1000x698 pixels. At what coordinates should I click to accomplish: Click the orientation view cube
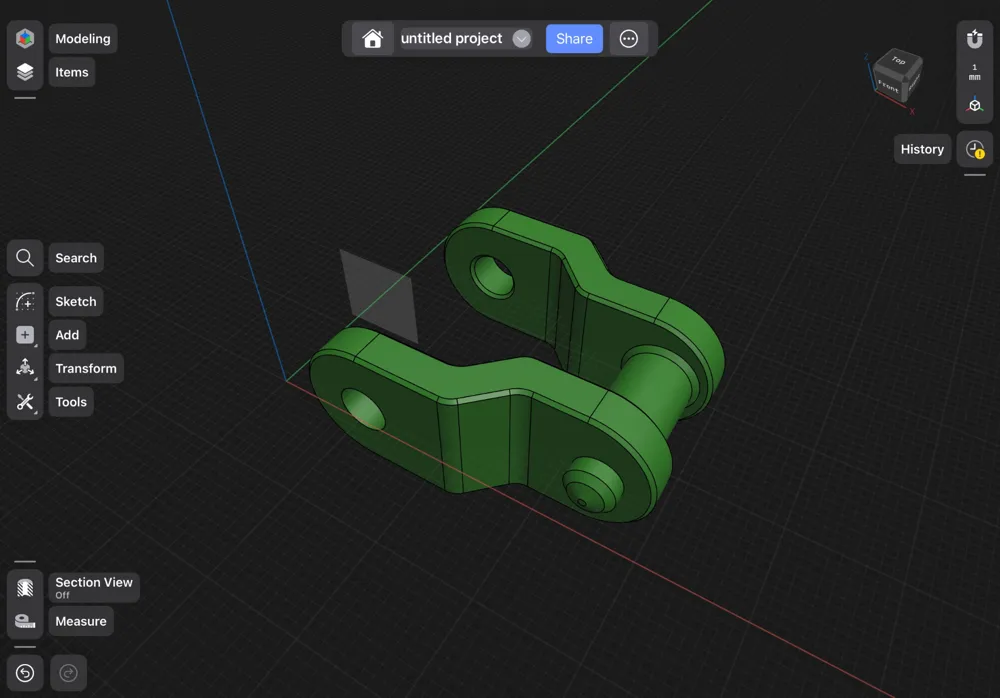tap(896, 76)
